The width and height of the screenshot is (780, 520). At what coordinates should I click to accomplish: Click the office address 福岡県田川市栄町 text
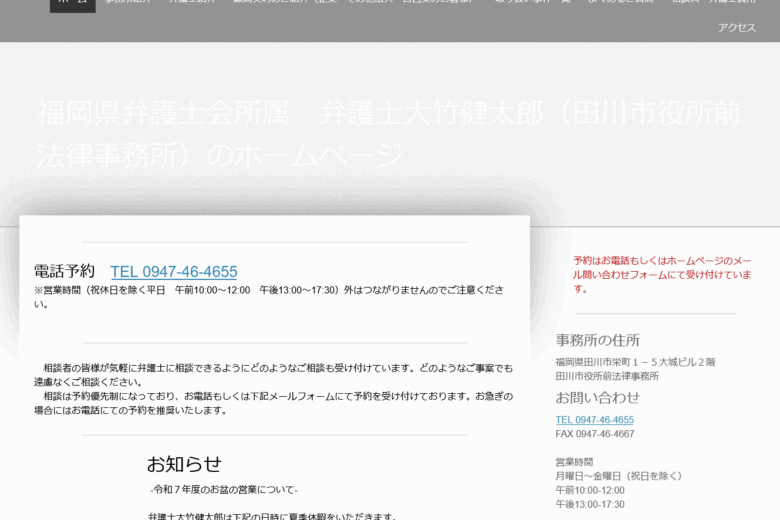click(x=635, y=362)
